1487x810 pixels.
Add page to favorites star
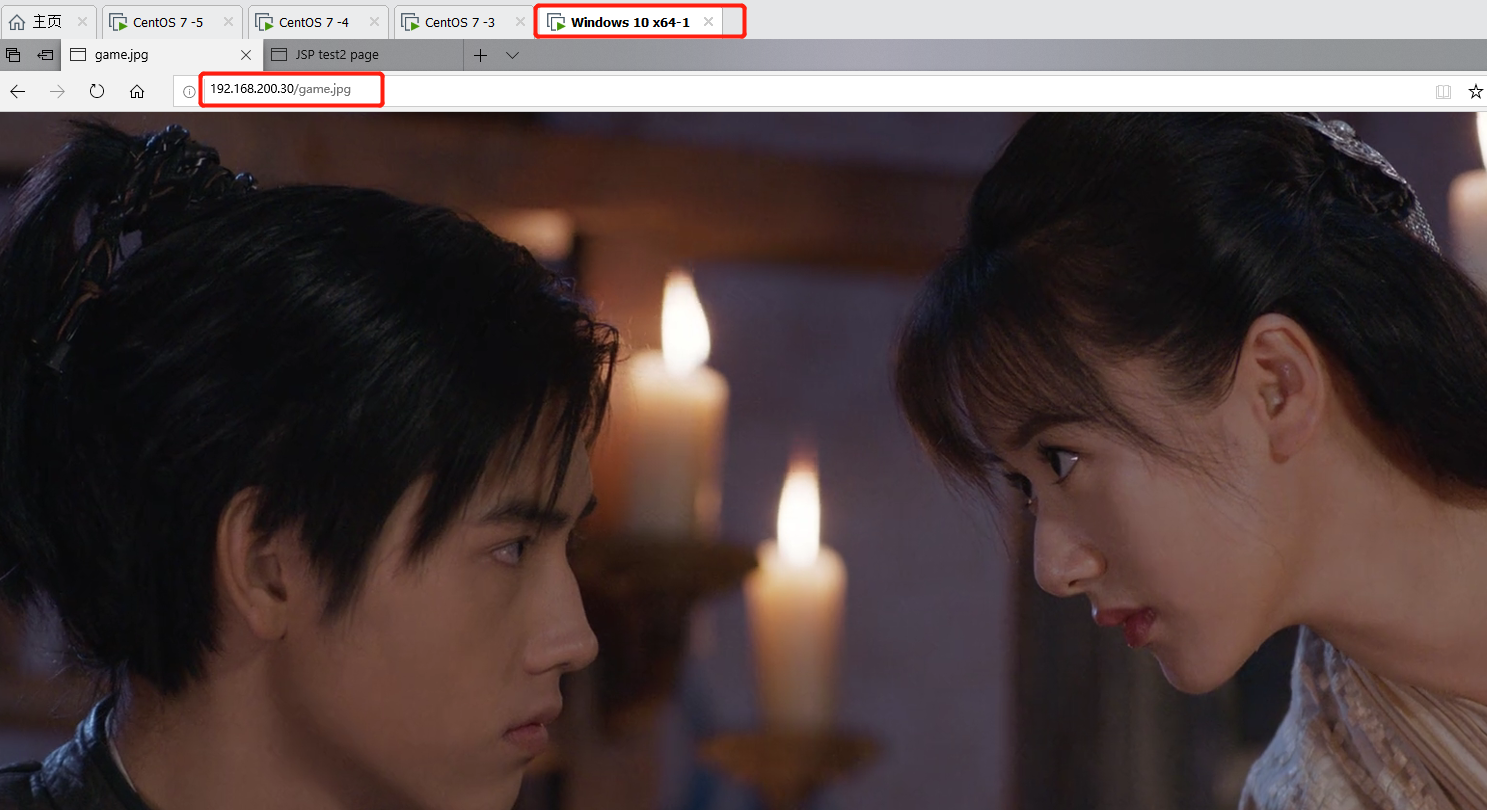click(x=1475, y=92)
